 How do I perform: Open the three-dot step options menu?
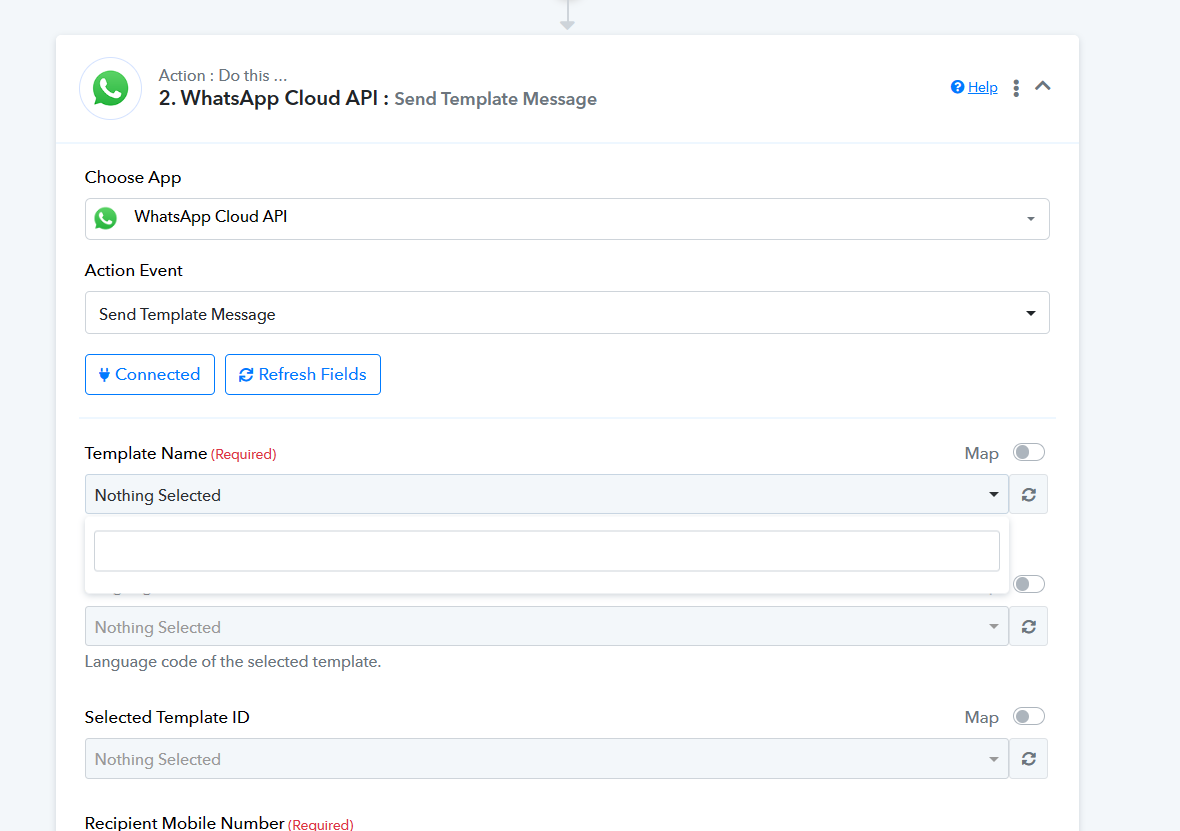1016,88
